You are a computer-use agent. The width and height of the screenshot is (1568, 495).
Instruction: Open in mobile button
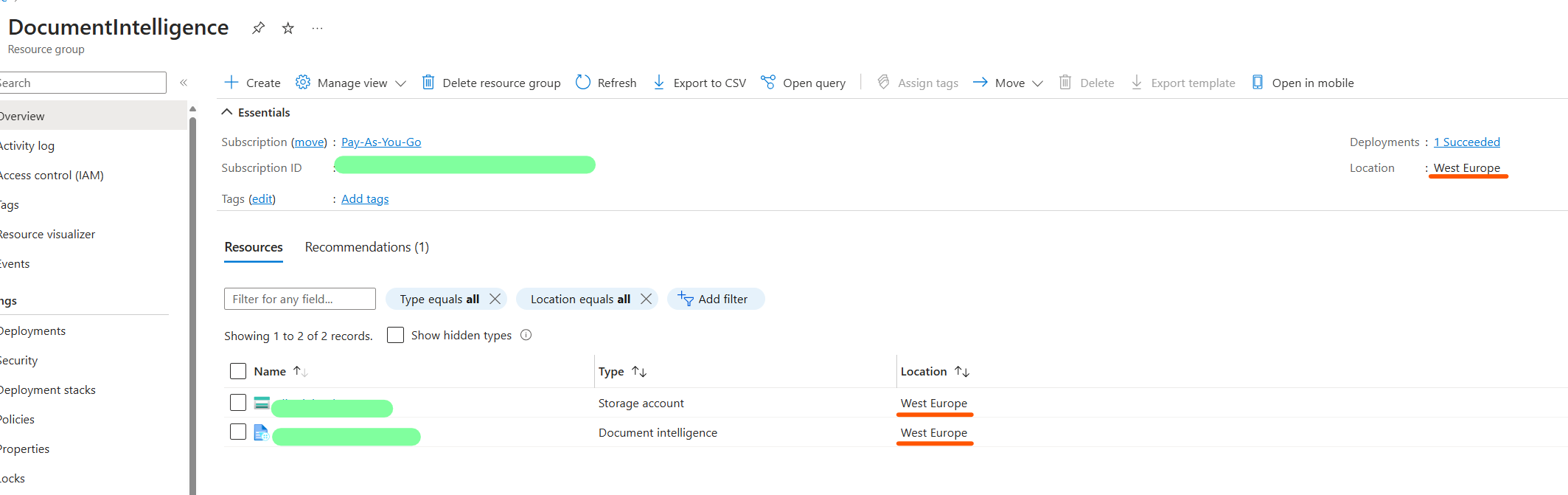click(x=1303, y=83)
